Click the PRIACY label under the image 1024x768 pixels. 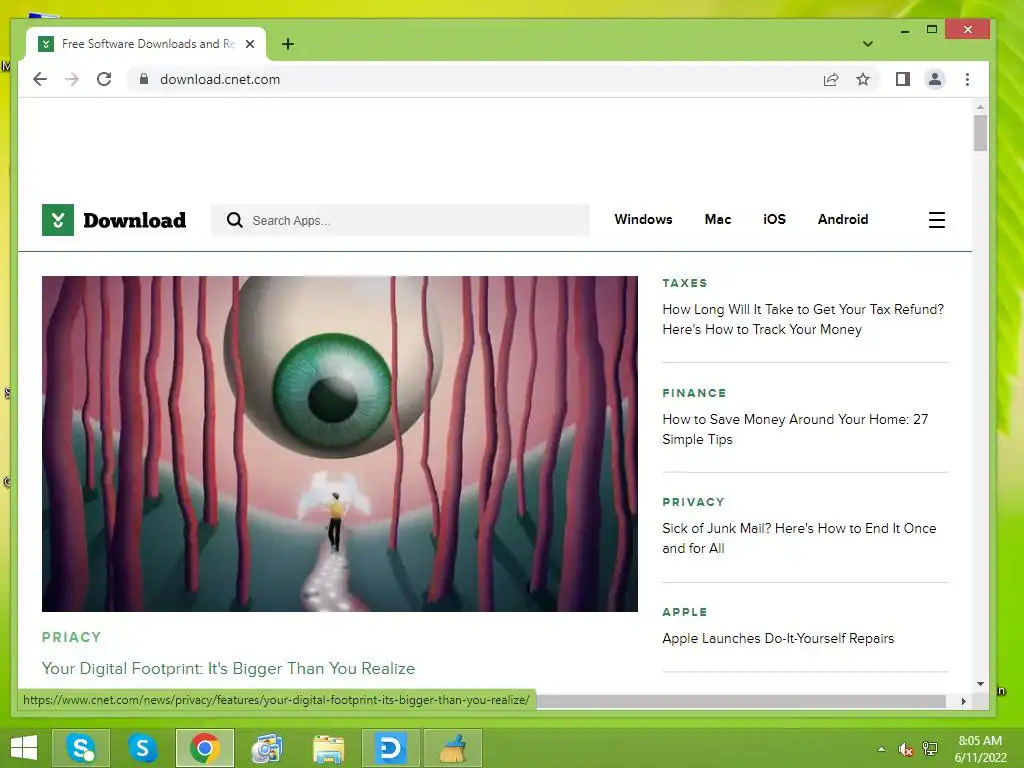point(71,637)
